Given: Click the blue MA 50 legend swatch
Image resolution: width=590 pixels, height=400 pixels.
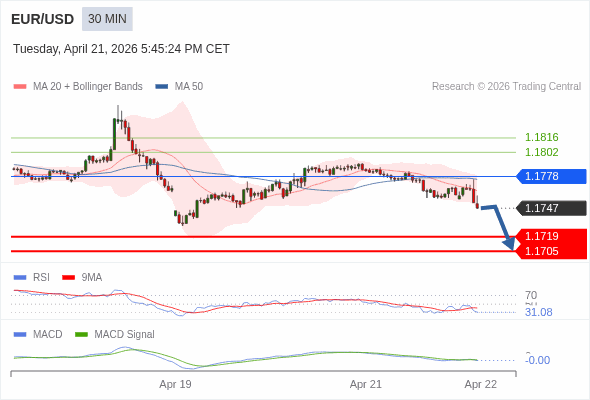Looking at the screenshot, I should [x=162, y=87].
